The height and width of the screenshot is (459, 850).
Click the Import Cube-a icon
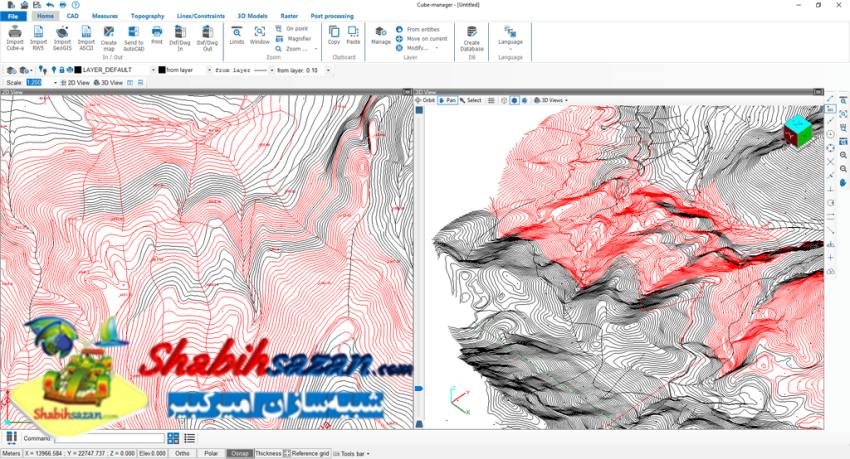click(15, 37)
